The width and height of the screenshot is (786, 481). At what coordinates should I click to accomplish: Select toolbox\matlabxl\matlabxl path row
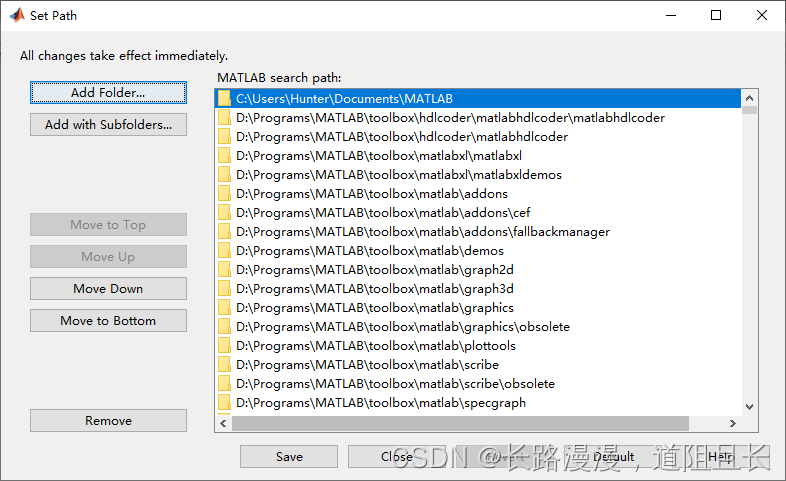pyautogui.click(x=478, y=156)
